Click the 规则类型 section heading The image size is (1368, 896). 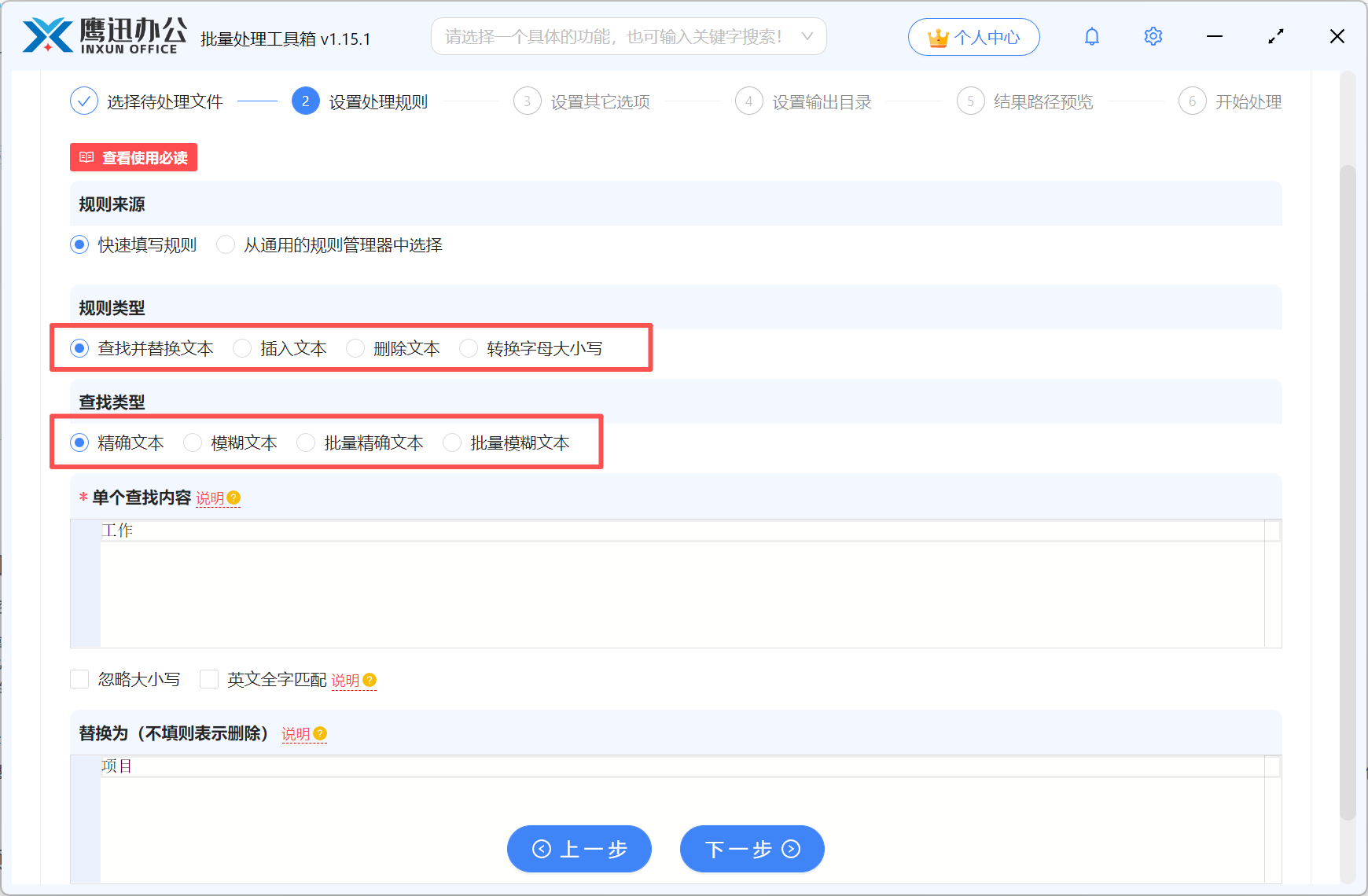point(112,308)
